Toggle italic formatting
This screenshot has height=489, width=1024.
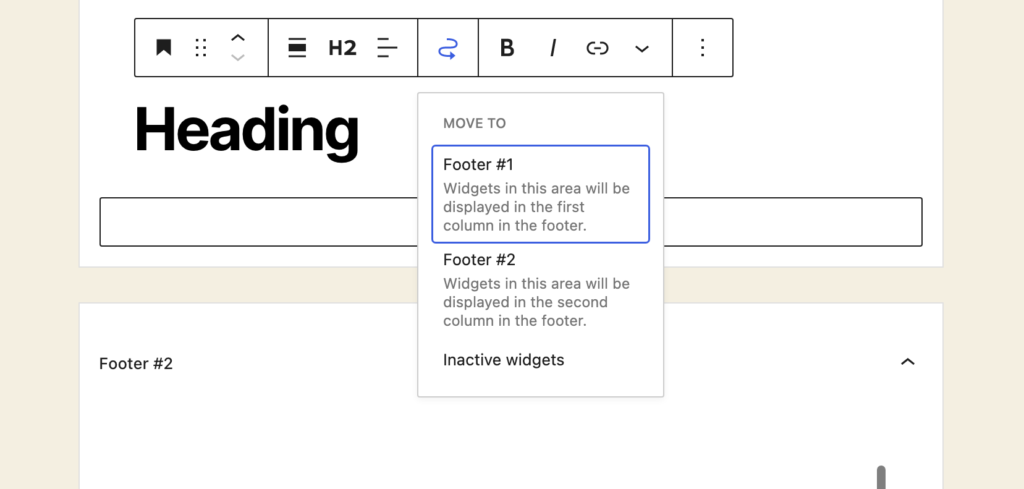552,48
